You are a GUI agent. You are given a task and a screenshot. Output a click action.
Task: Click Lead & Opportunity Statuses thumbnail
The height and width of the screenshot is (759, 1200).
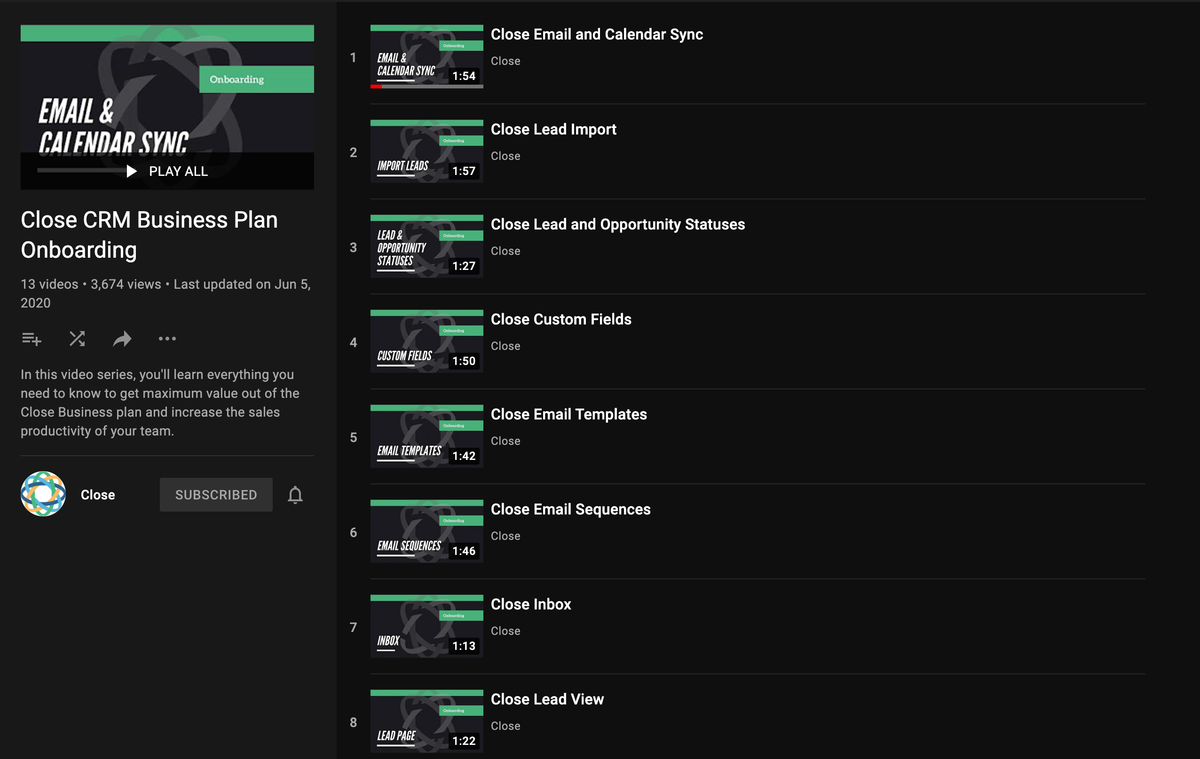click(427, 246)
